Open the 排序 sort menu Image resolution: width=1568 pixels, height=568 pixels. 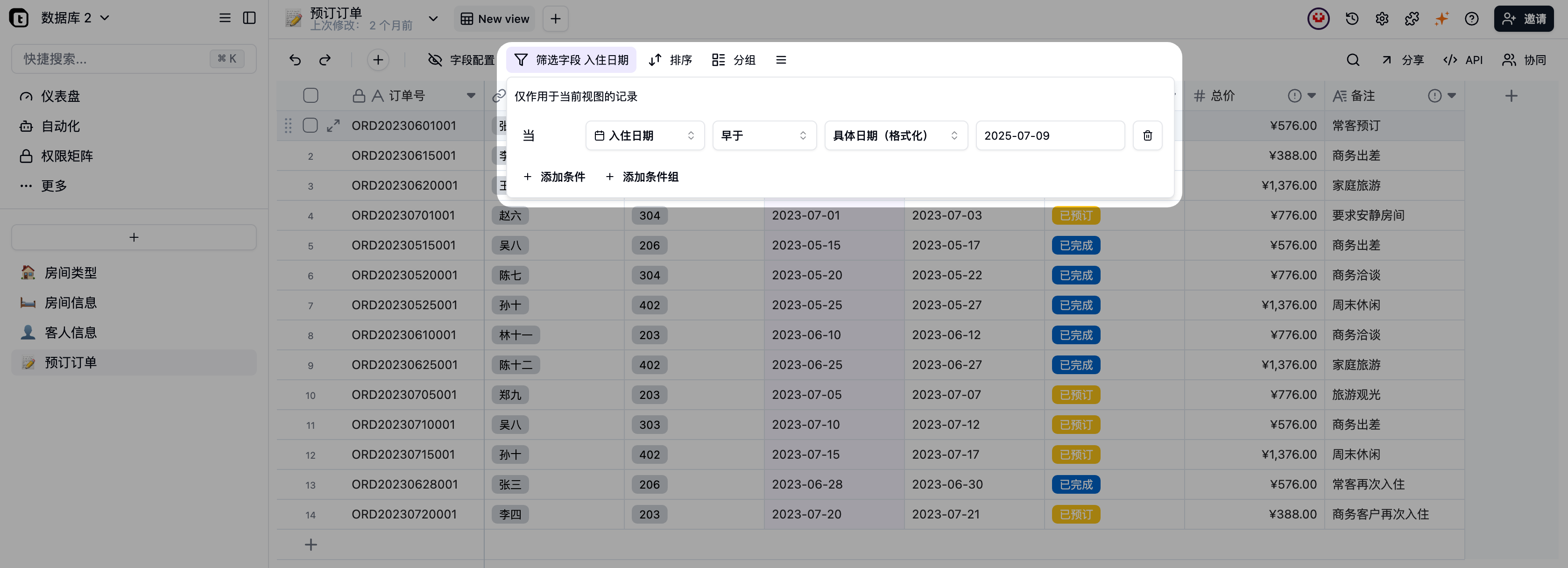(670, 60)
